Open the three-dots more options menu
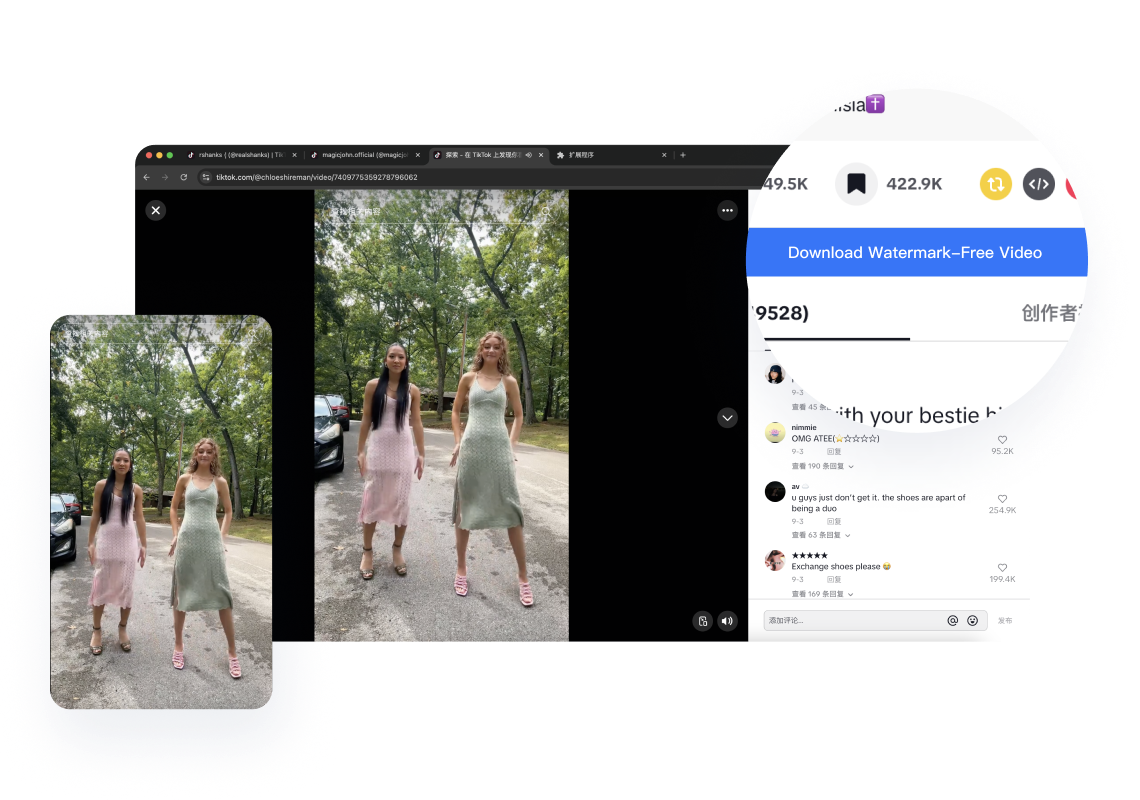Screen dimensions: 1140x800 click(727, 210)
